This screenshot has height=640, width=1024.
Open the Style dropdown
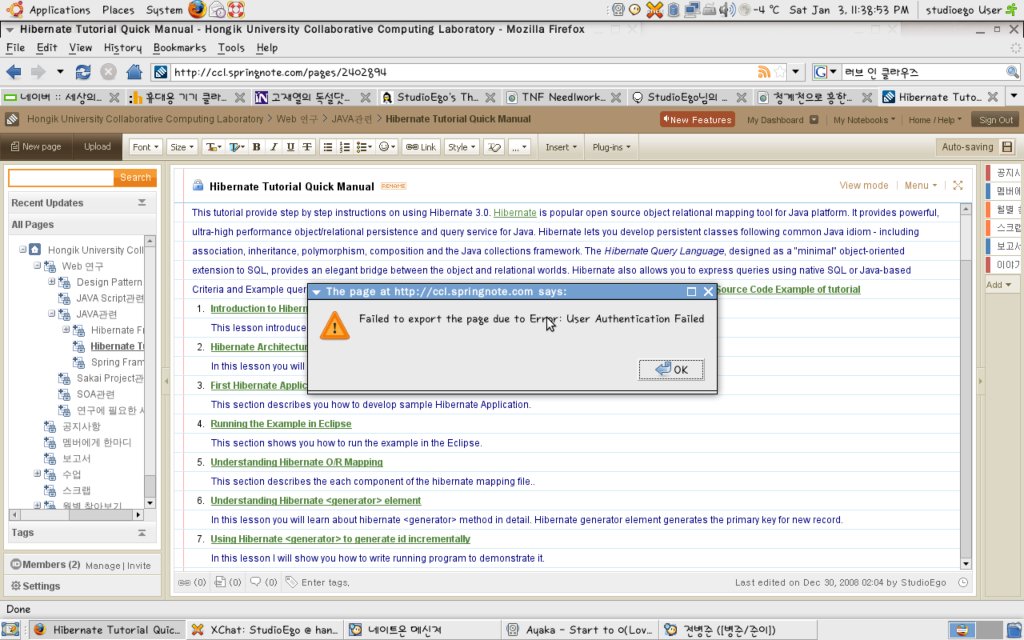pos(462,147)
